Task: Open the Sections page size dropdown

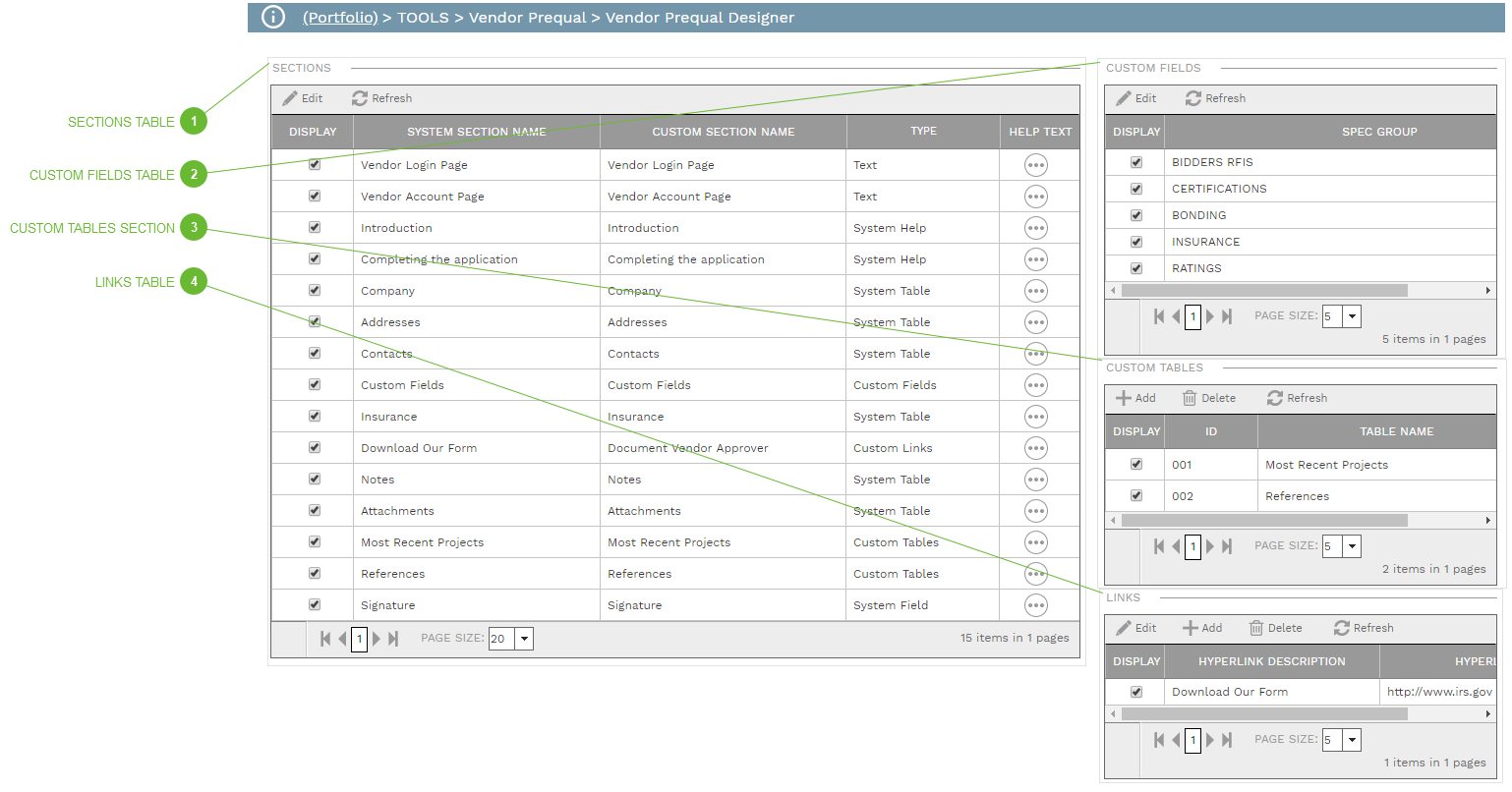Action: (524, 638)
